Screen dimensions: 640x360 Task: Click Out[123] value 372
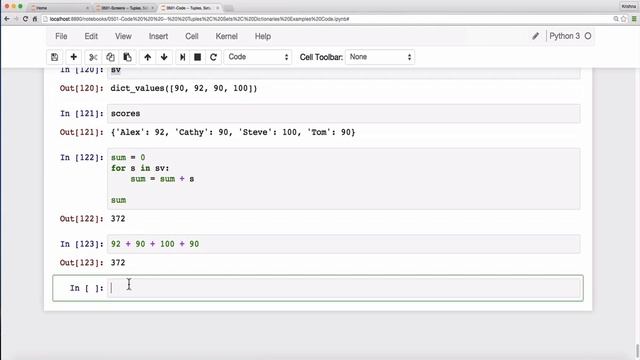point(118,263)
